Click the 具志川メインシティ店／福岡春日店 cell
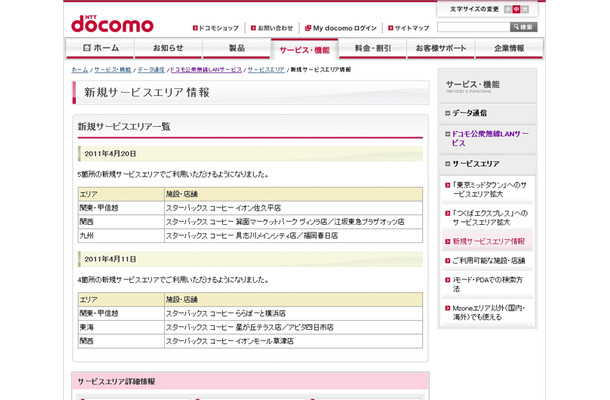 tap(293, 236)
